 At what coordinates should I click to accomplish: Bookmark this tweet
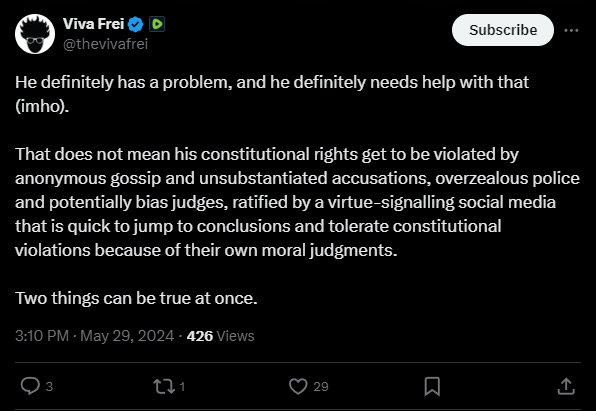tap(432, 386)
